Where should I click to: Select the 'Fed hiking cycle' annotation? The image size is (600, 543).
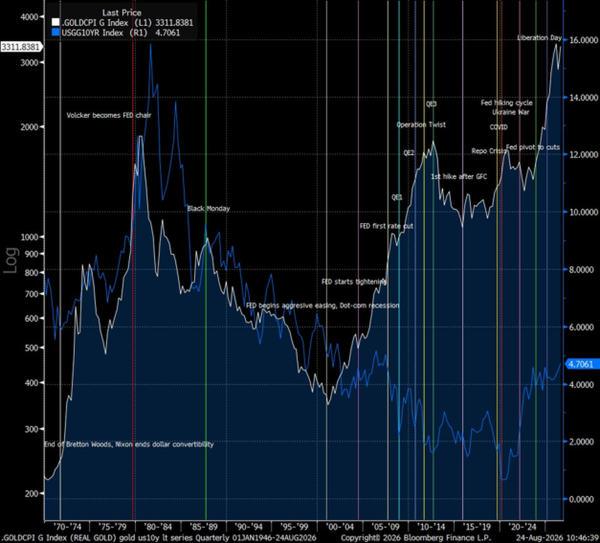pyautogui.click(x=507, y=103)
